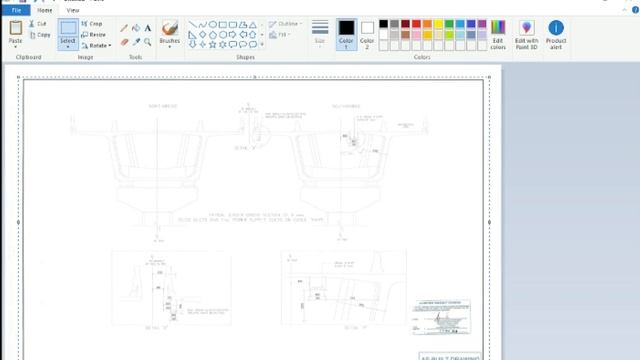Choose the Curve shape
The image size is (640, 360).
202,25
